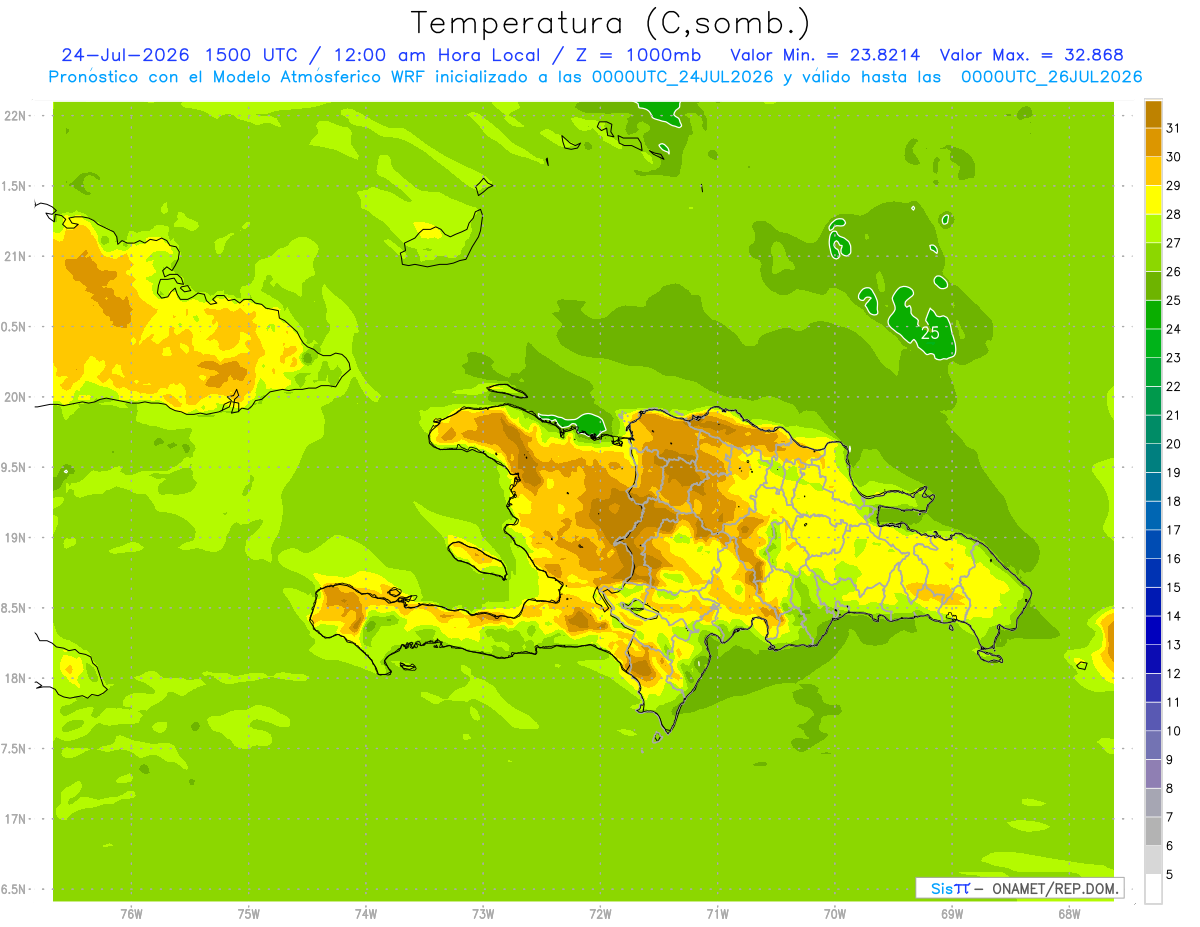Screen dimensions: 1200x927
Task: Click the white legend swatch below 5
Action: 1153,889
